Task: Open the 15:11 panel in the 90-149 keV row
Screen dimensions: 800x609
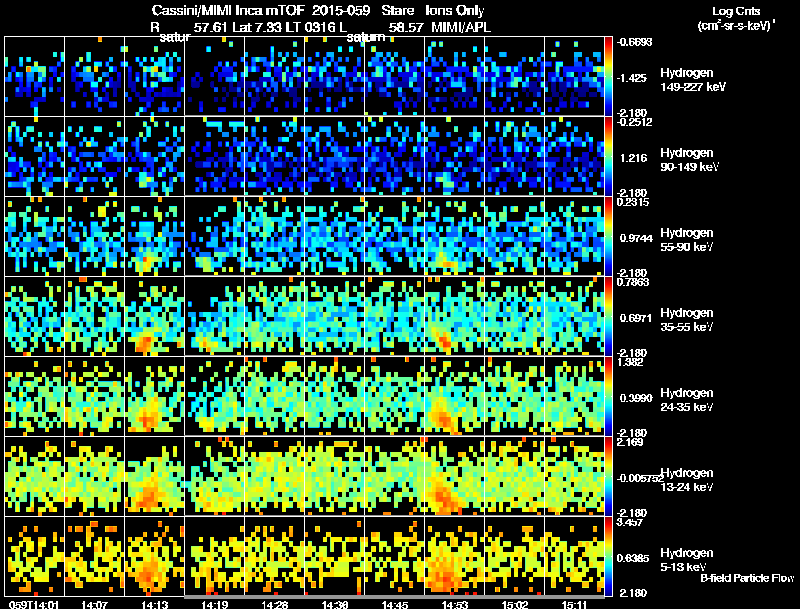Action: click(574, 156)
